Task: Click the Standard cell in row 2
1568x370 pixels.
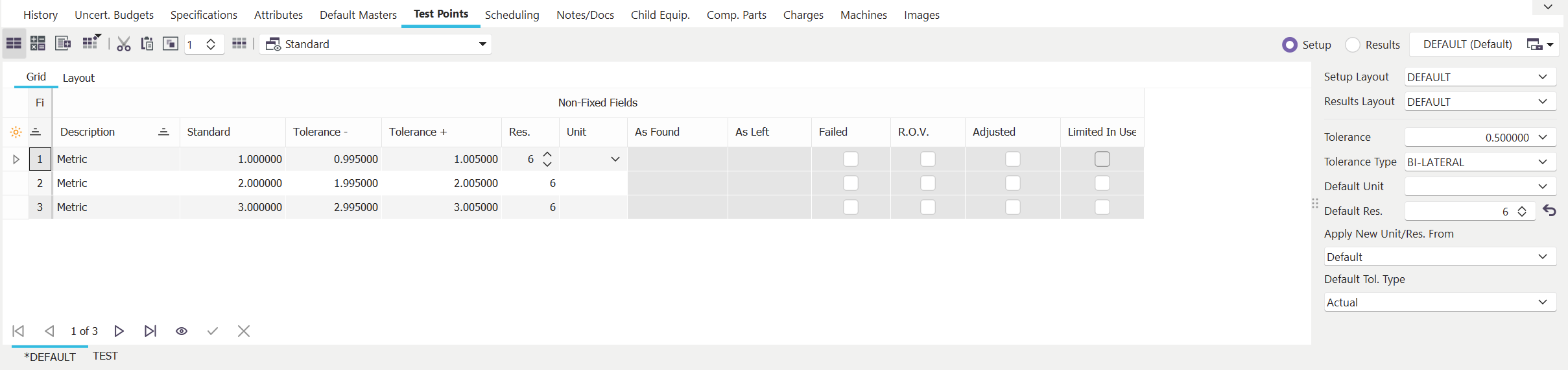Action: 233,183
